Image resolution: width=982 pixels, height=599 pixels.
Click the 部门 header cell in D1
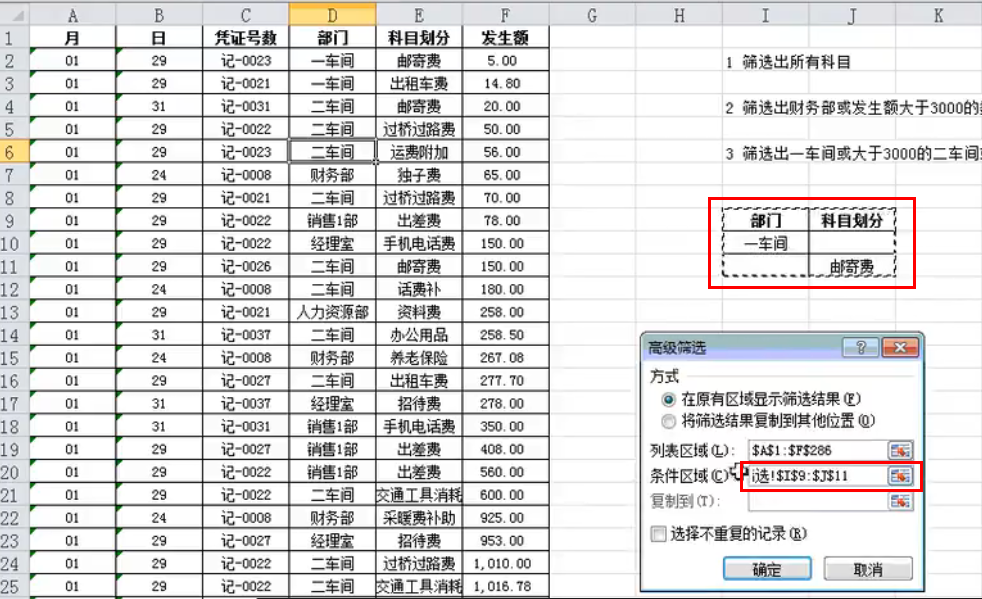[x=333, y=37]
